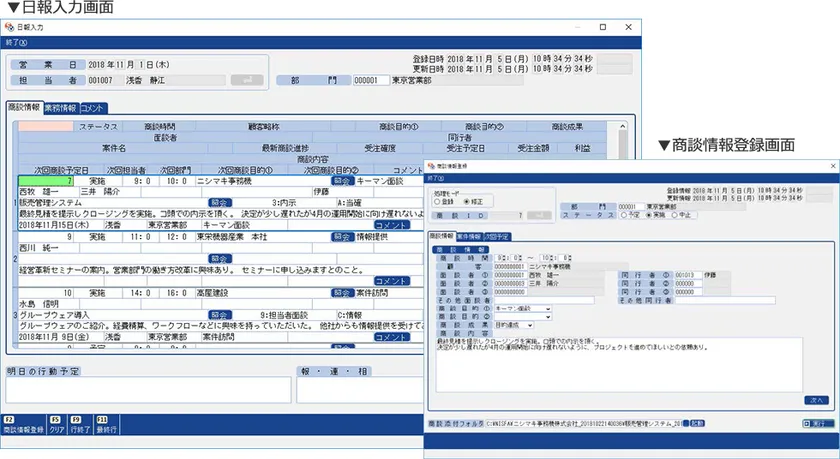840x459 pixels.
Task: Click 照会 button beside 東栄機器産業 本社
Action: pos(343,237)
